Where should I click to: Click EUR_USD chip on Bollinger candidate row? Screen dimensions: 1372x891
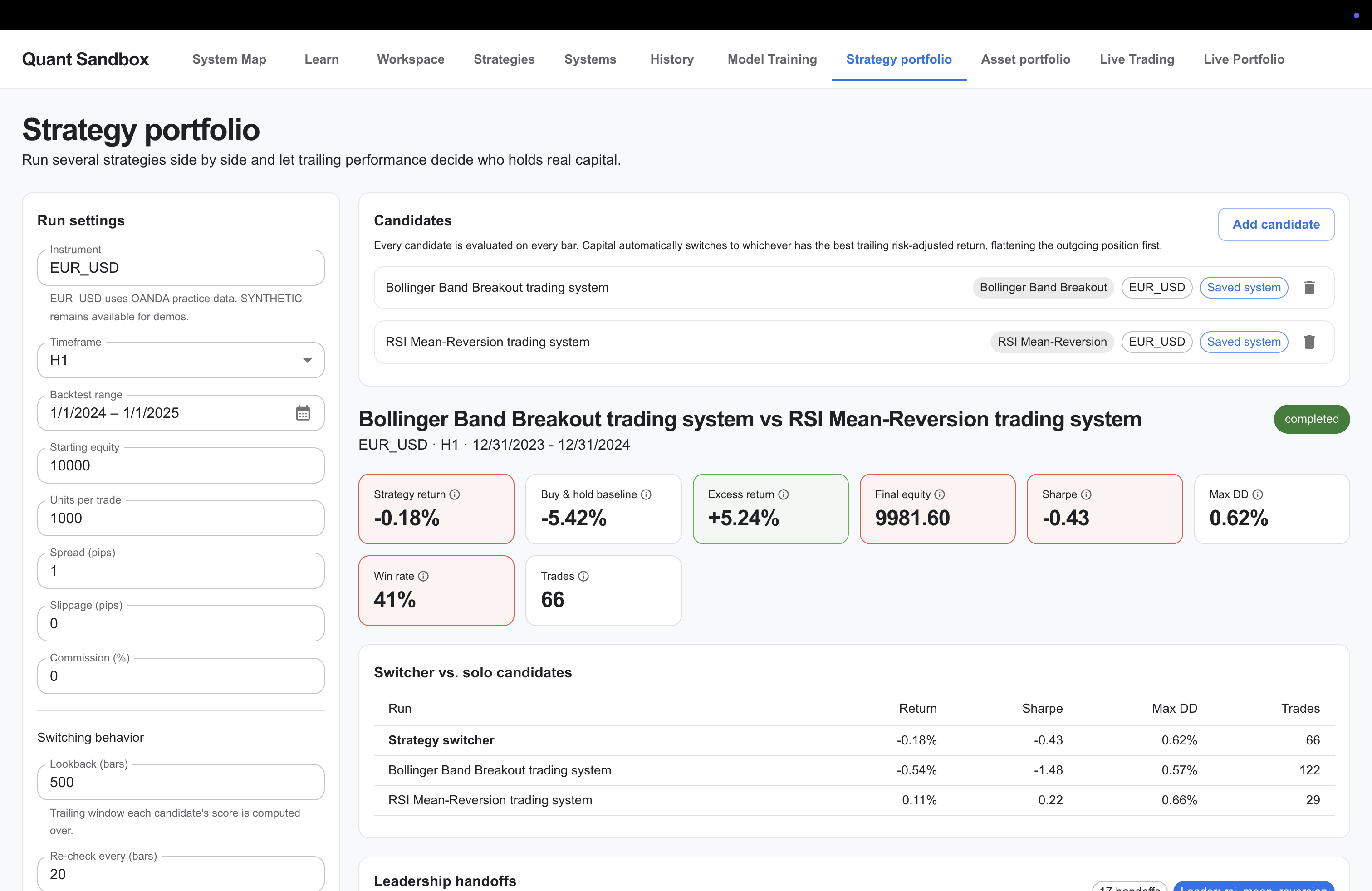(x=1156, y=288)
